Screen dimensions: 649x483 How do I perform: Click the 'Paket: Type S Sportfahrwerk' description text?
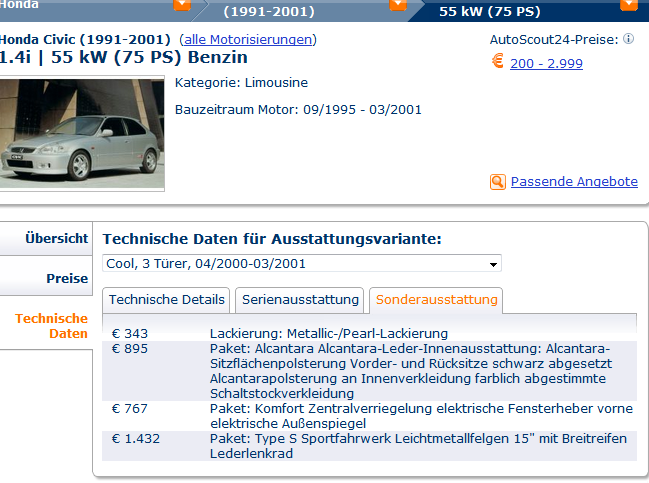(x=418, y=446)
